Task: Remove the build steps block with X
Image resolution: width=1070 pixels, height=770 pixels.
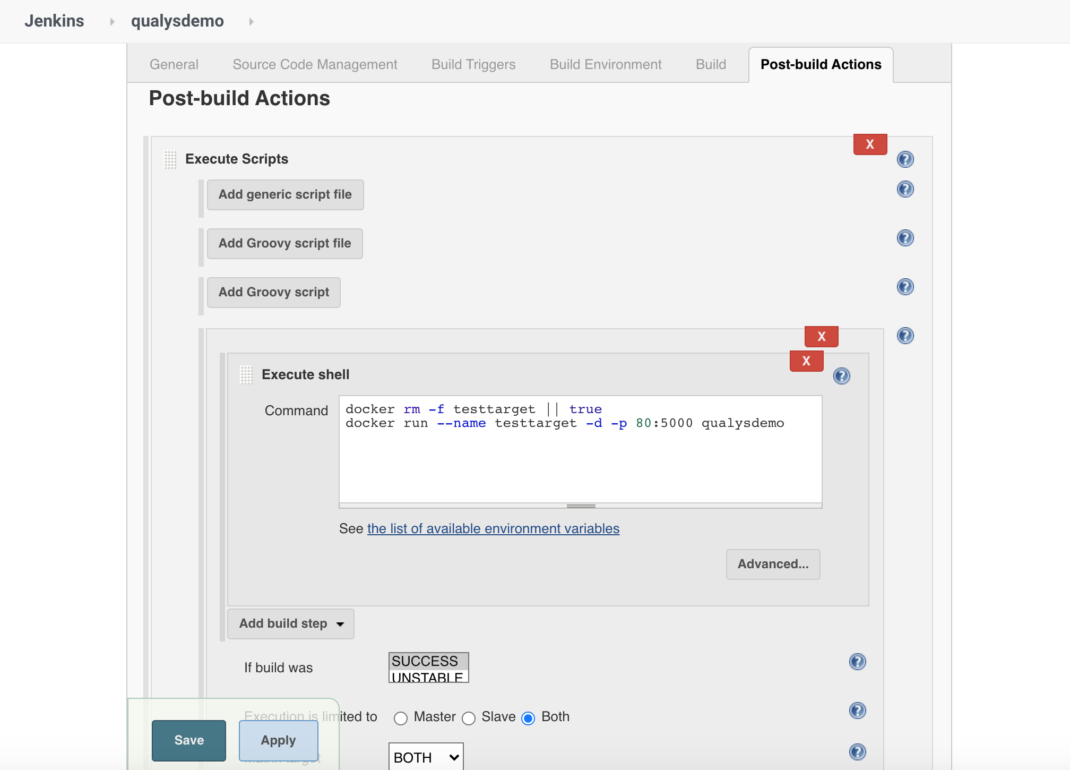Action: 822,337
